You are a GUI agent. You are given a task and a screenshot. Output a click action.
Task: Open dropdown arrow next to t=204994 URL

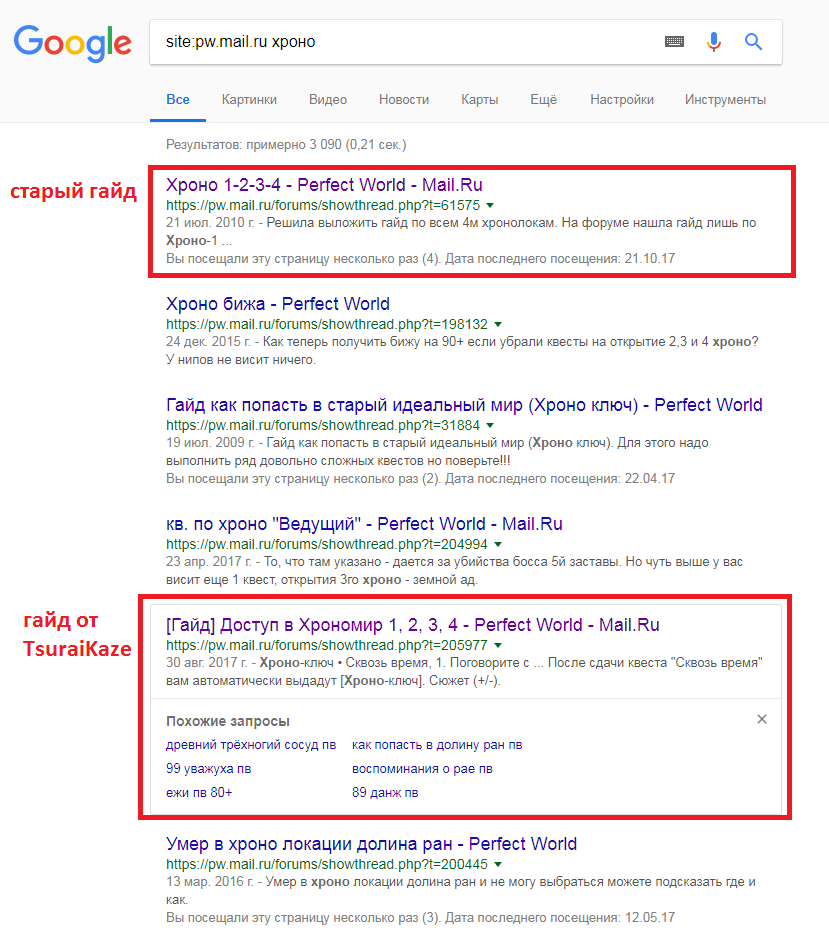[x=498, y=545]
